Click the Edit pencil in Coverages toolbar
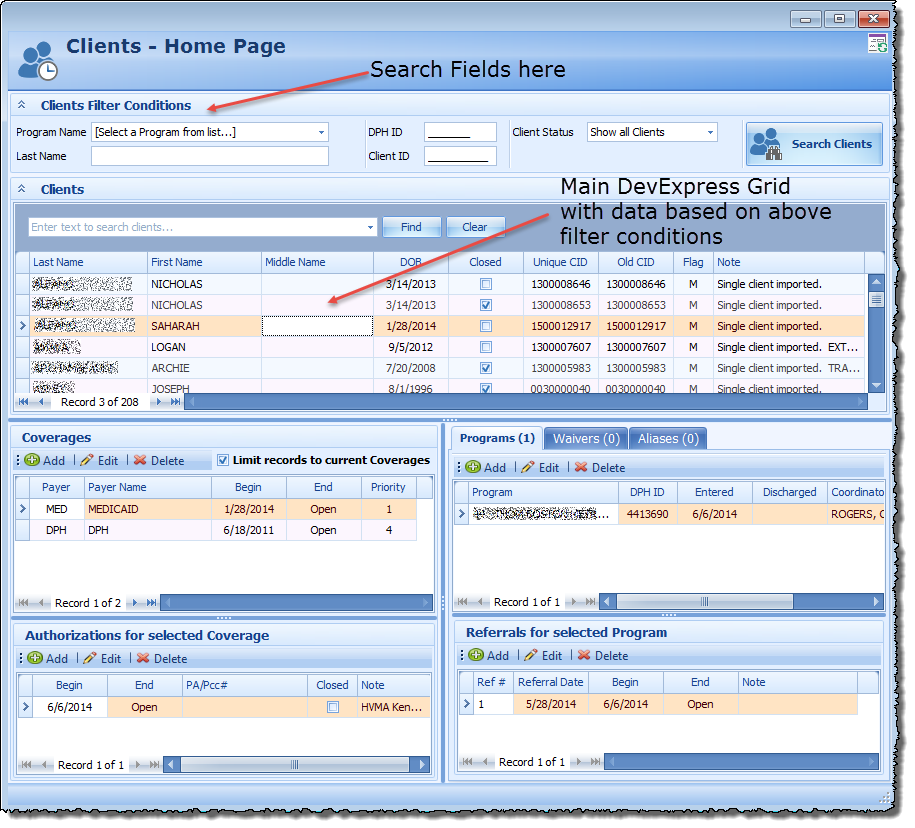Image resolution: width=915 pixels, height=828 pixels. click(88, 461)
